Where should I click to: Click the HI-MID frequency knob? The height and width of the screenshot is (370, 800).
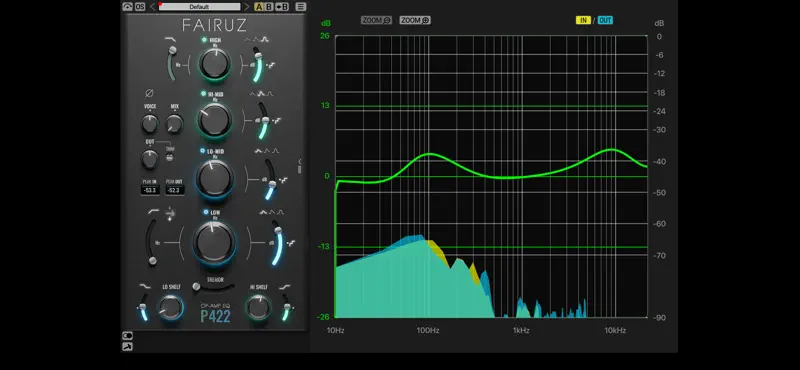click(x=214, y=120)
